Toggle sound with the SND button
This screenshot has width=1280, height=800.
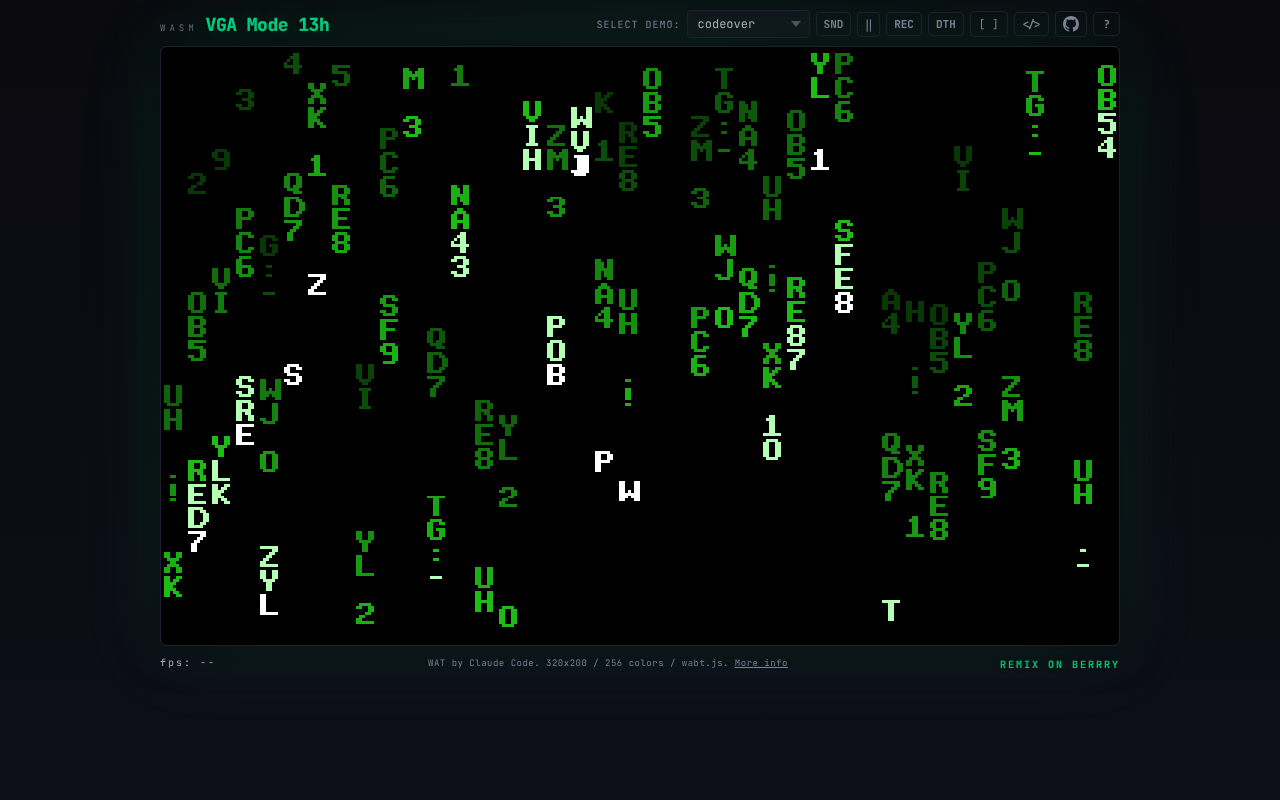pyautogui.click(x=833, y=23)
